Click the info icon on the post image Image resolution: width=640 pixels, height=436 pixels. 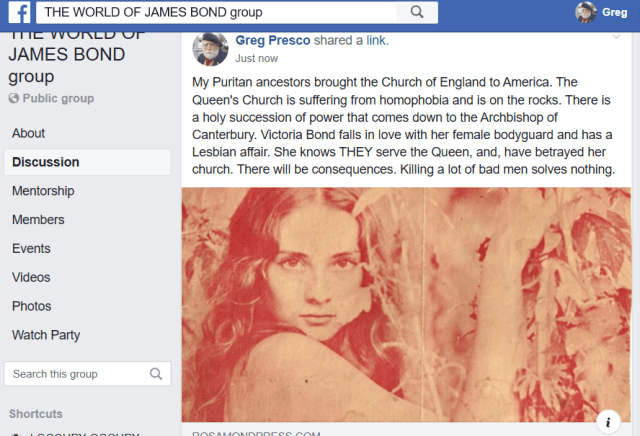point(610,421)
